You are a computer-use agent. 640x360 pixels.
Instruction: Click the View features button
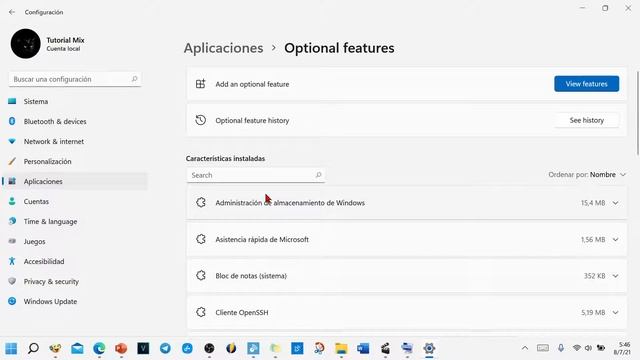click(x=587, y=84)
